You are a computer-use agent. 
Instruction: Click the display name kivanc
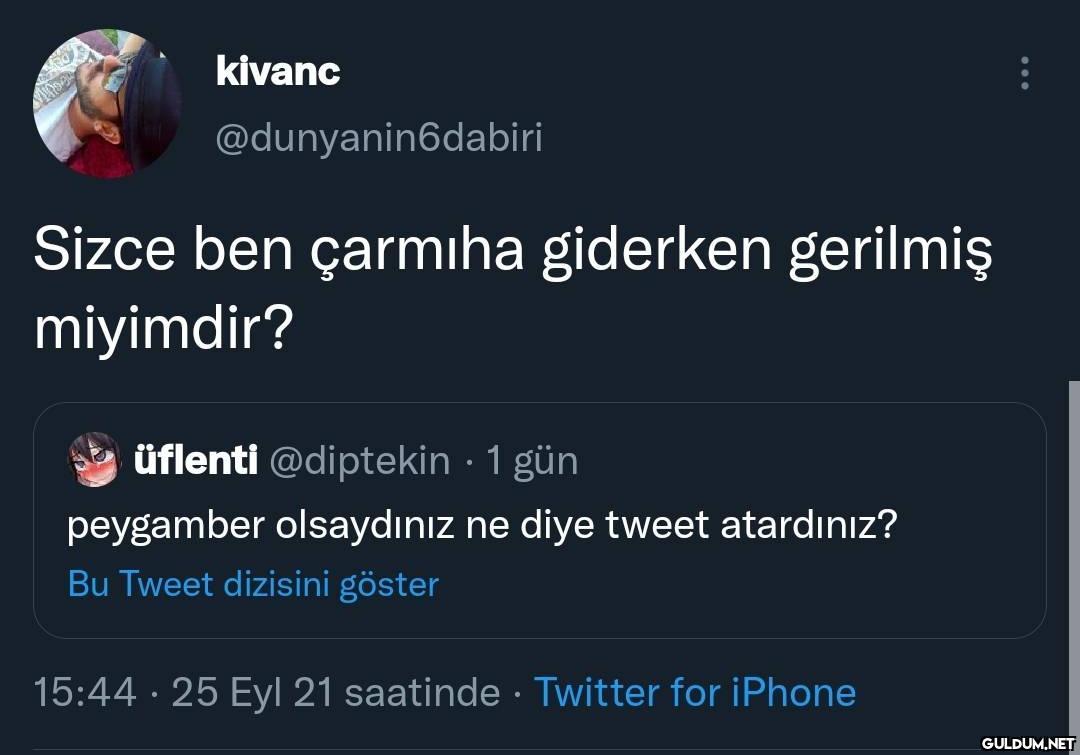pos(277,72)
